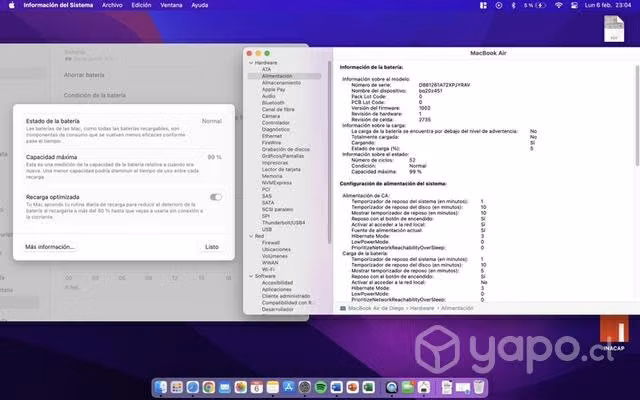Select Apple Pay in the sidebar
The height and width of the screenshot is (400, 640).
coord(273,89)
